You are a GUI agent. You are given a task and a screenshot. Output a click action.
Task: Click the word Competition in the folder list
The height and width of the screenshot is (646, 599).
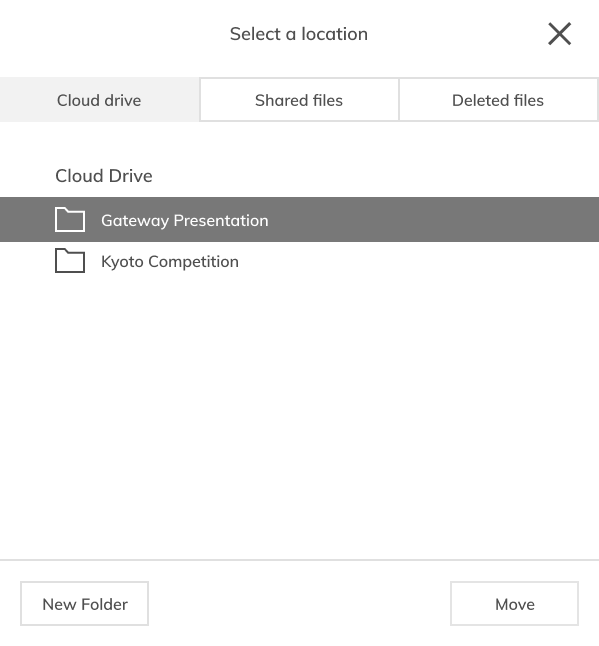[193, 262]
